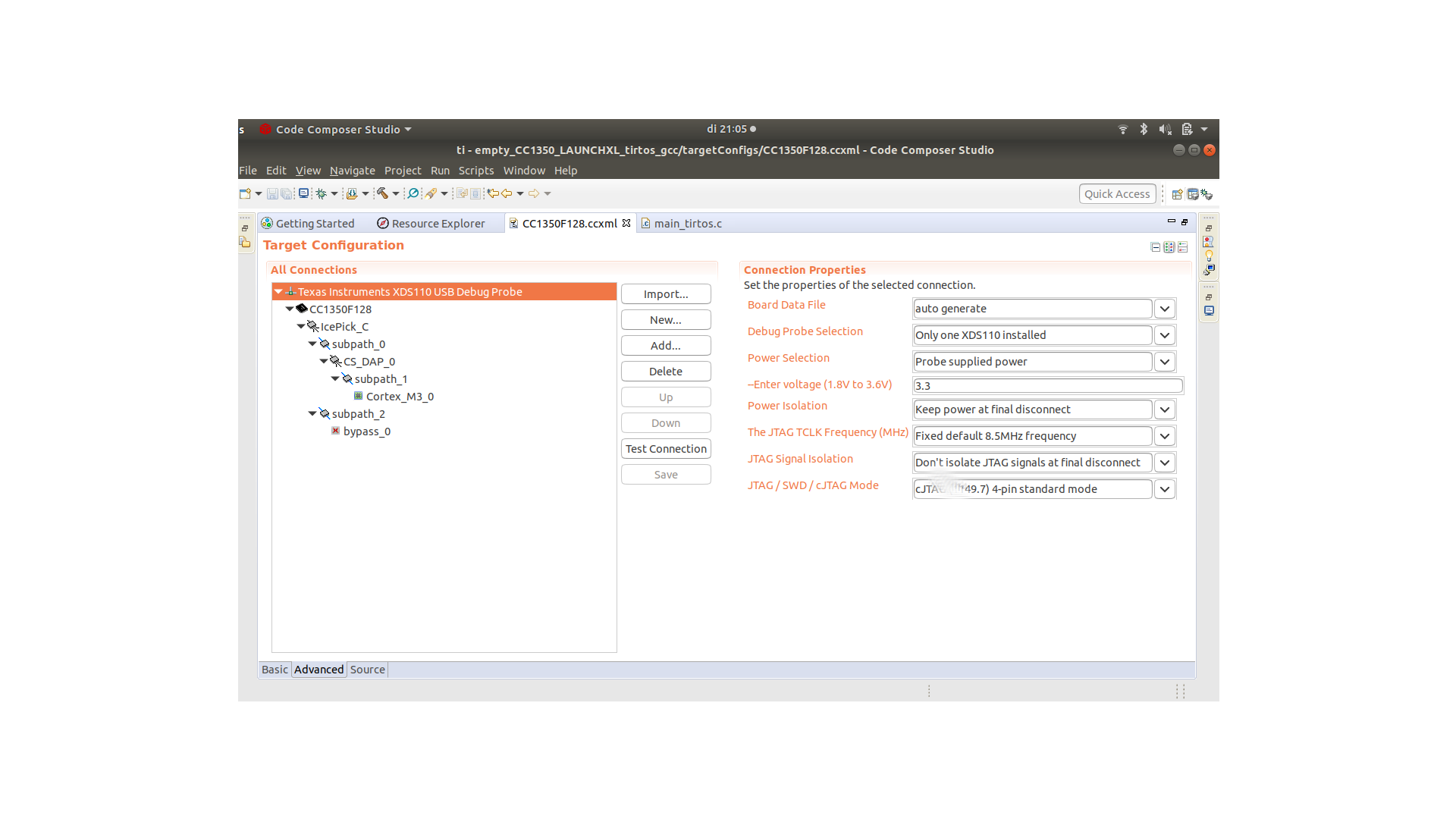The width and height of the screenshot is (1456, 819).
Task: Click the back navigation arrow icon
Action: pyautogui.click(x=507, y=193)
